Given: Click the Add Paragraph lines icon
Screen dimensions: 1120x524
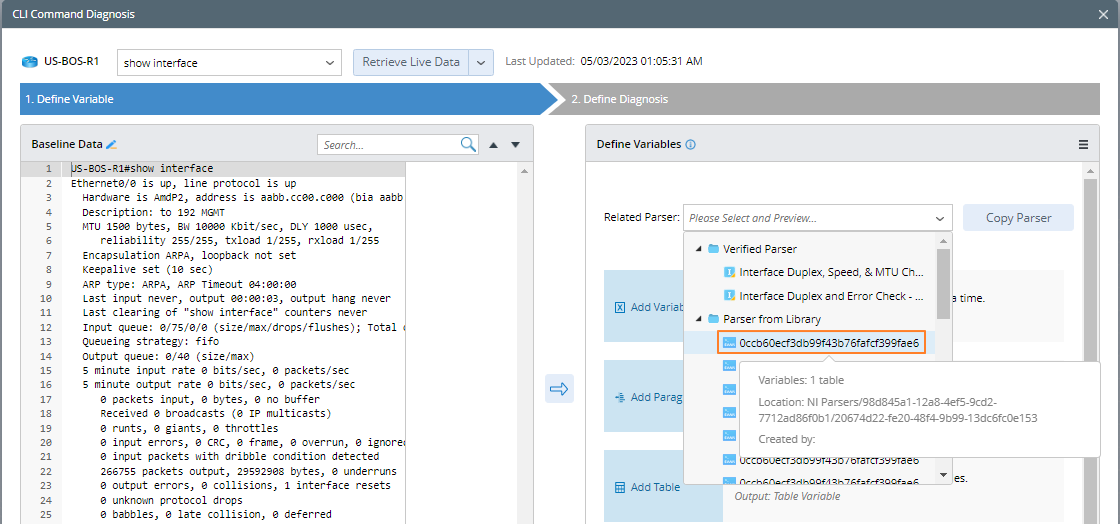Looking at the screenshot, I should click(x=620, y=397).
